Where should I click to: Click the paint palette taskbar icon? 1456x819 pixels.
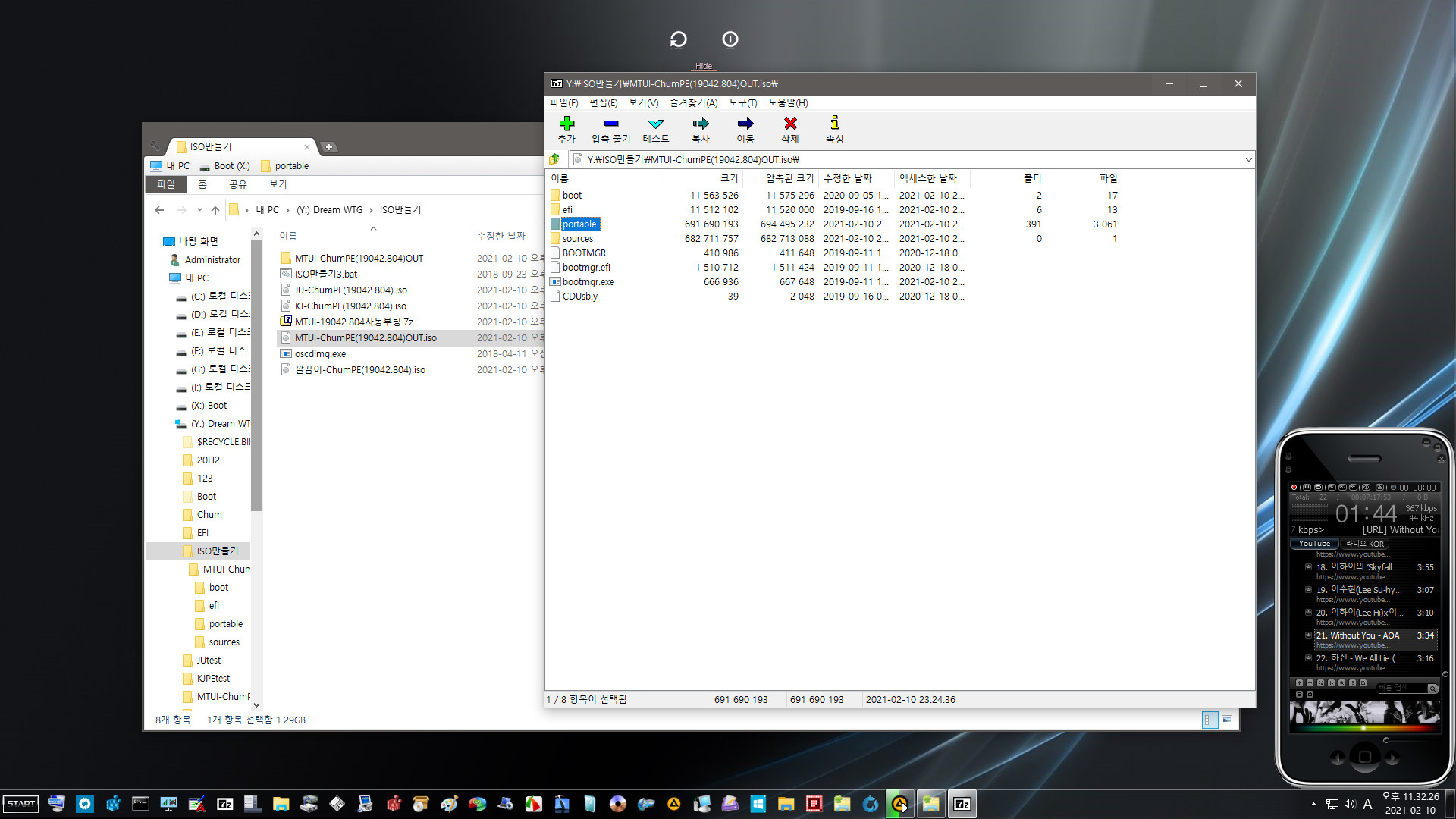click(x=449, y=804)
